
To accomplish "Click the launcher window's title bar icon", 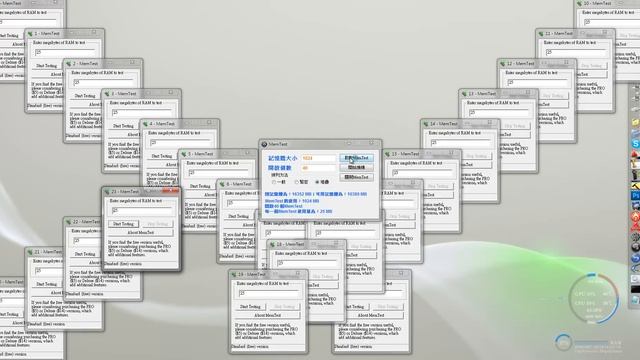I will click(x=264, y=144).
